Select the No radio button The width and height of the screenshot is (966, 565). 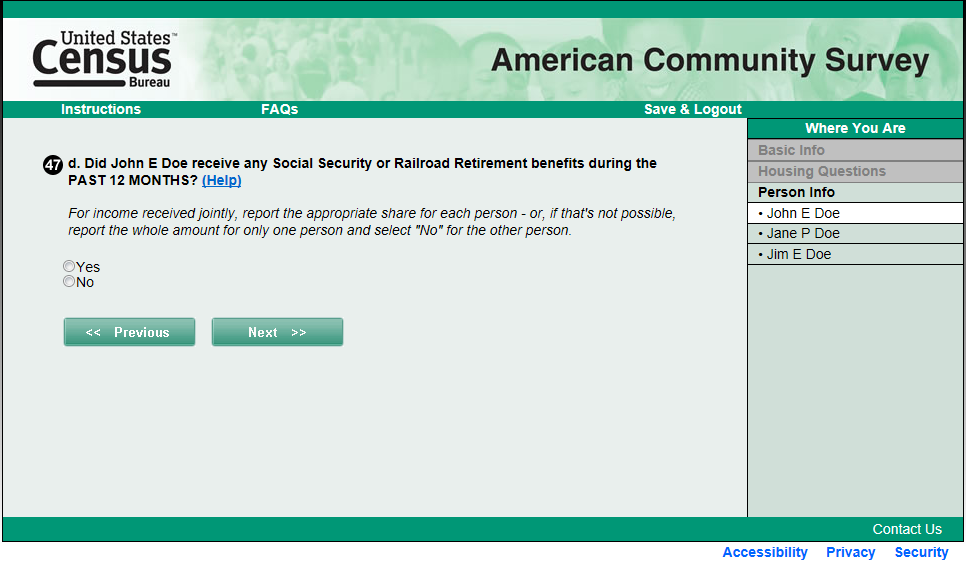tap(69, 282)
